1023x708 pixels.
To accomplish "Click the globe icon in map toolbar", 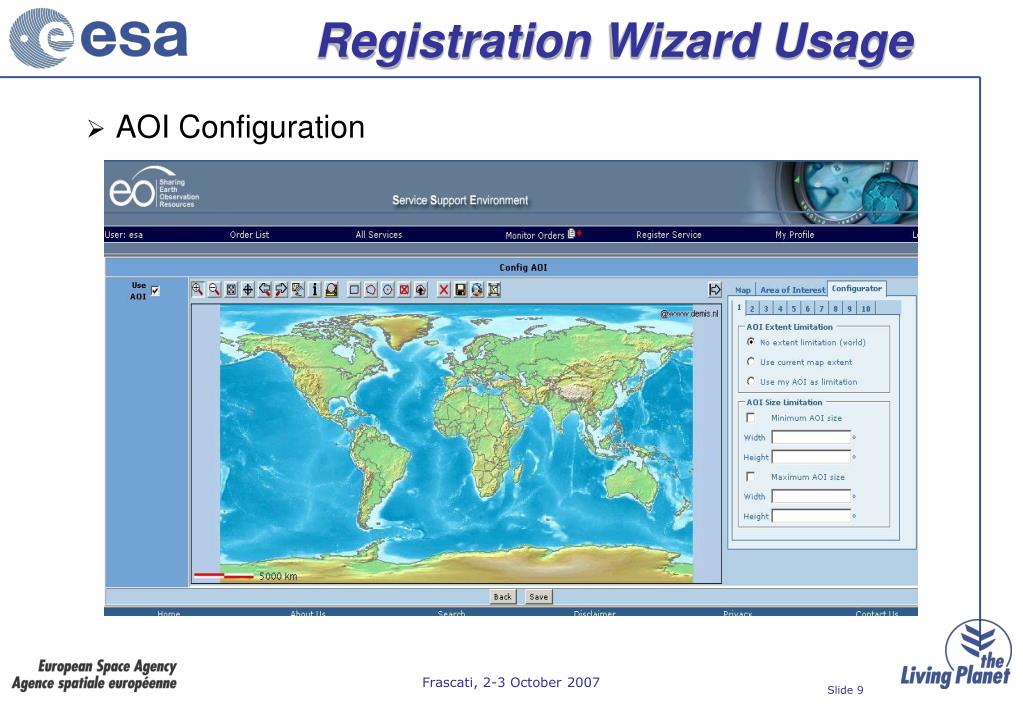I will click(478, 289).
